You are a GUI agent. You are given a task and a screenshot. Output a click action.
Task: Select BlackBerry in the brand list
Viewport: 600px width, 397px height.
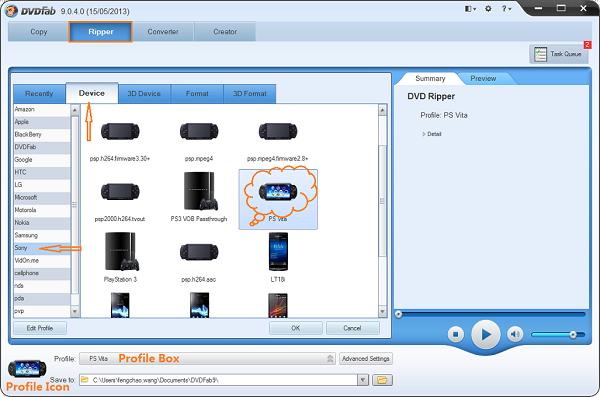pyautogui.click(x=42, y=135)
